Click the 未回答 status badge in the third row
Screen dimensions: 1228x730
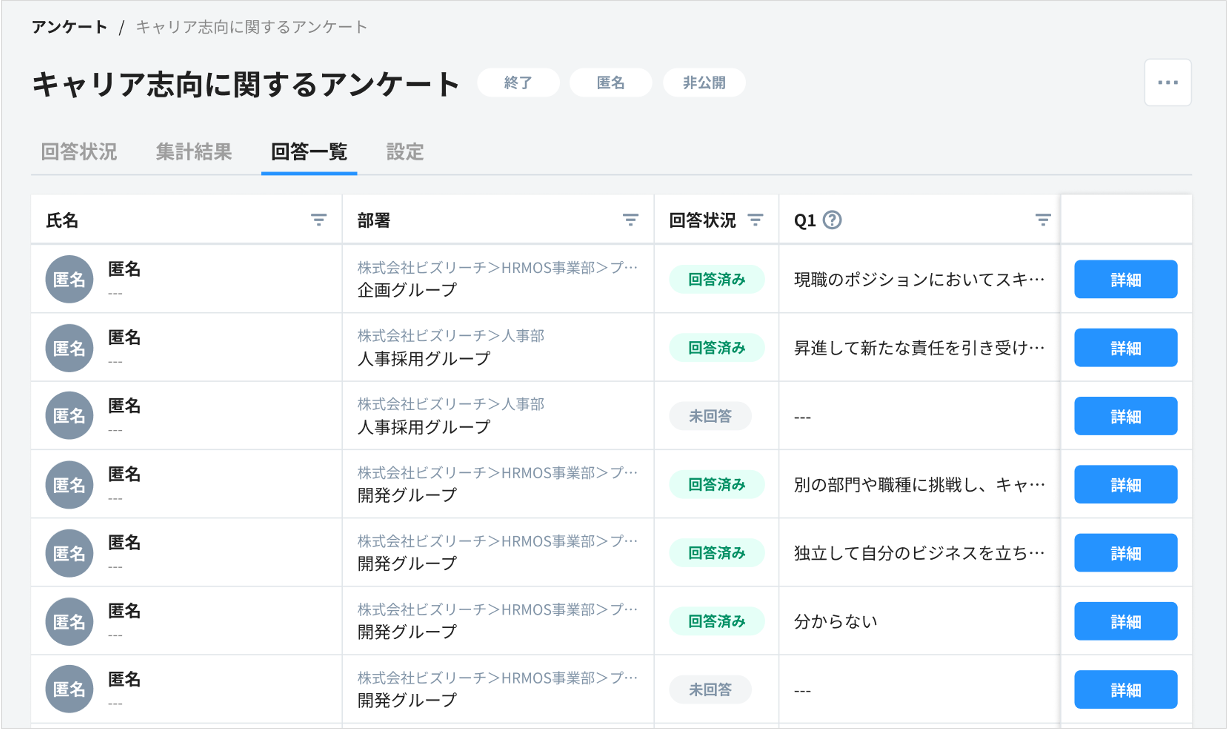tap(710, 416)
